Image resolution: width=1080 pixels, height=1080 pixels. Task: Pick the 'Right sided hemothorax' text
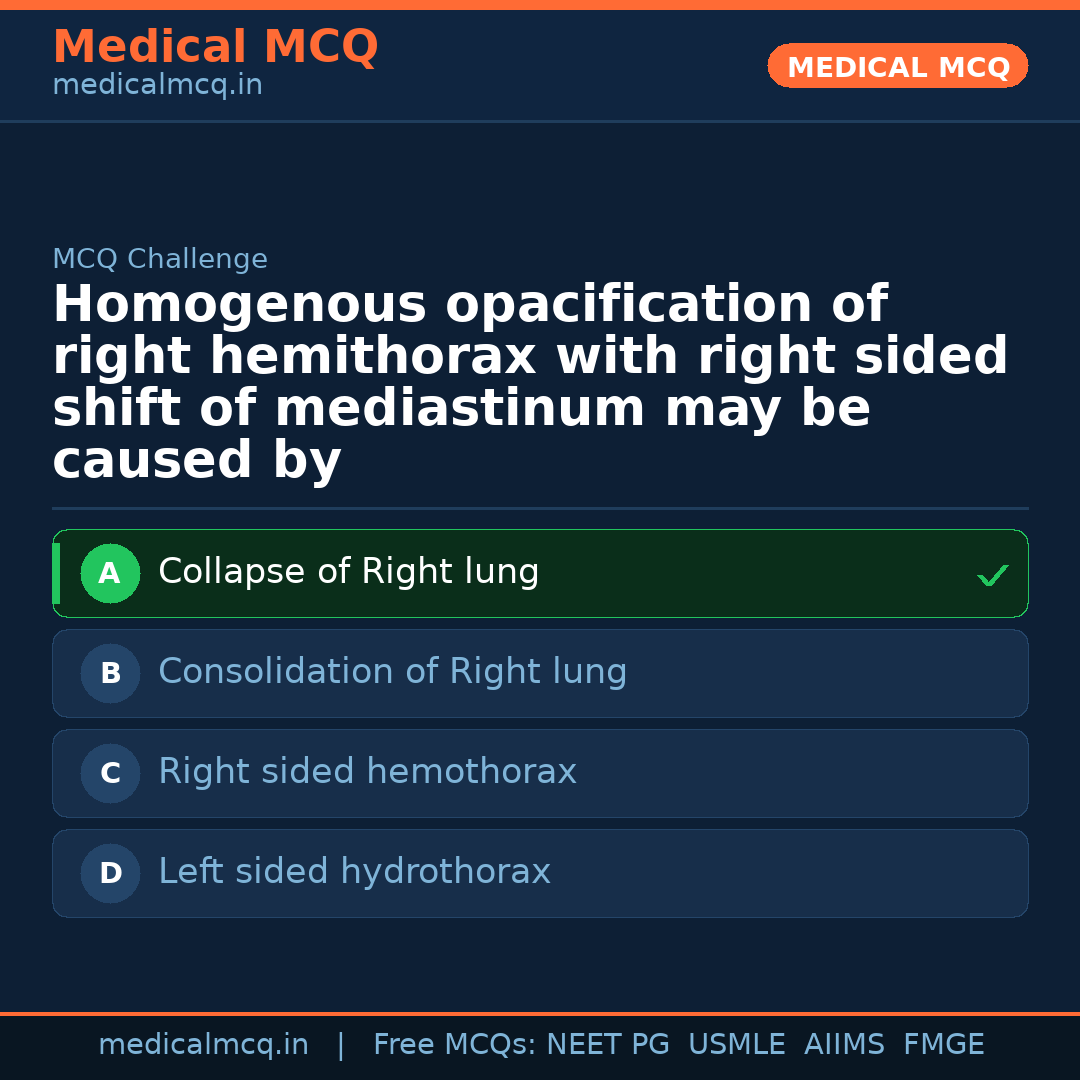click(x=367, y=772)
